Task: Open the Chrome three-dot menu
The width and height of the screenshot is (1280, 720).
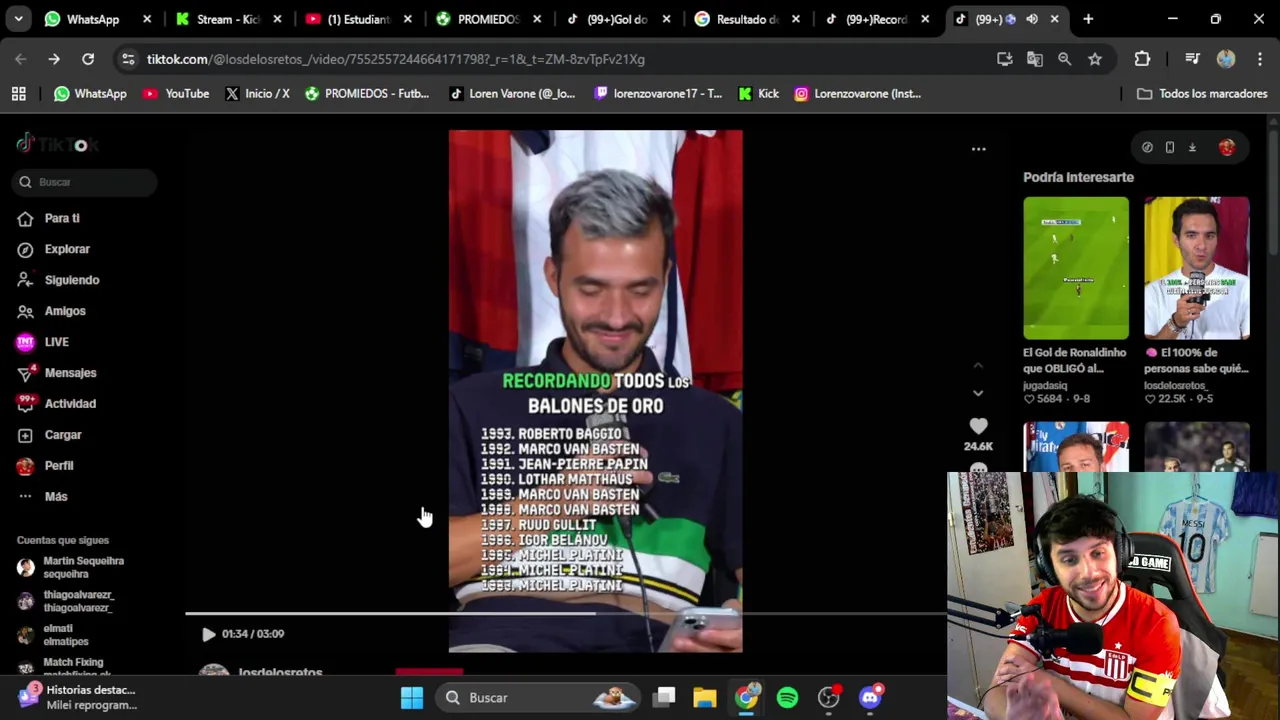Action: click(1259, 59)
